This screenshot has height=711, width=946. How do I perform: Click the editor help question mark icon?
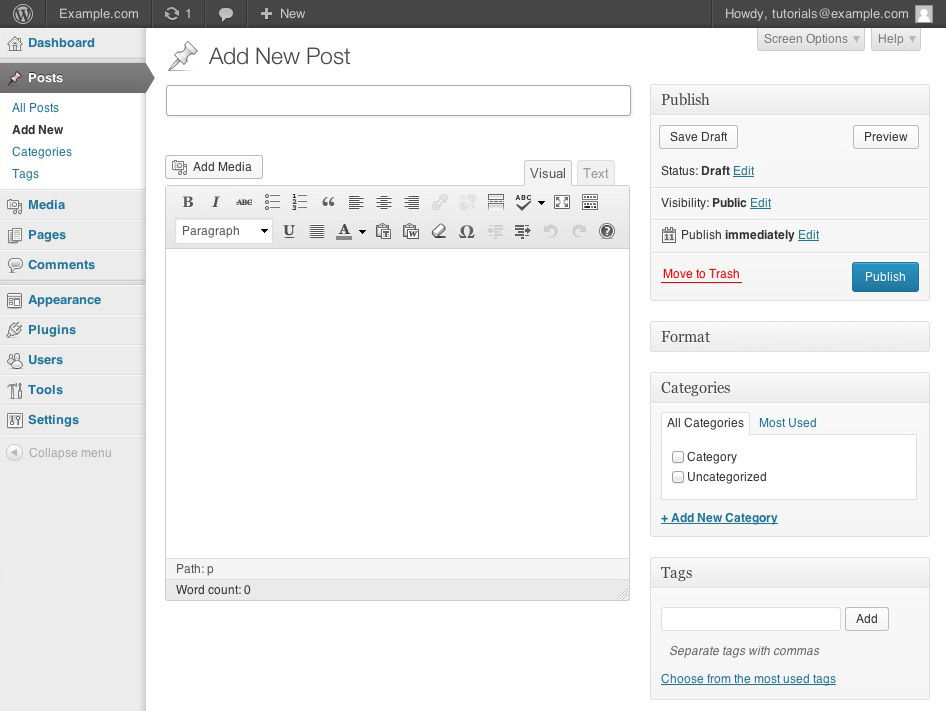(x=607, y=231)
